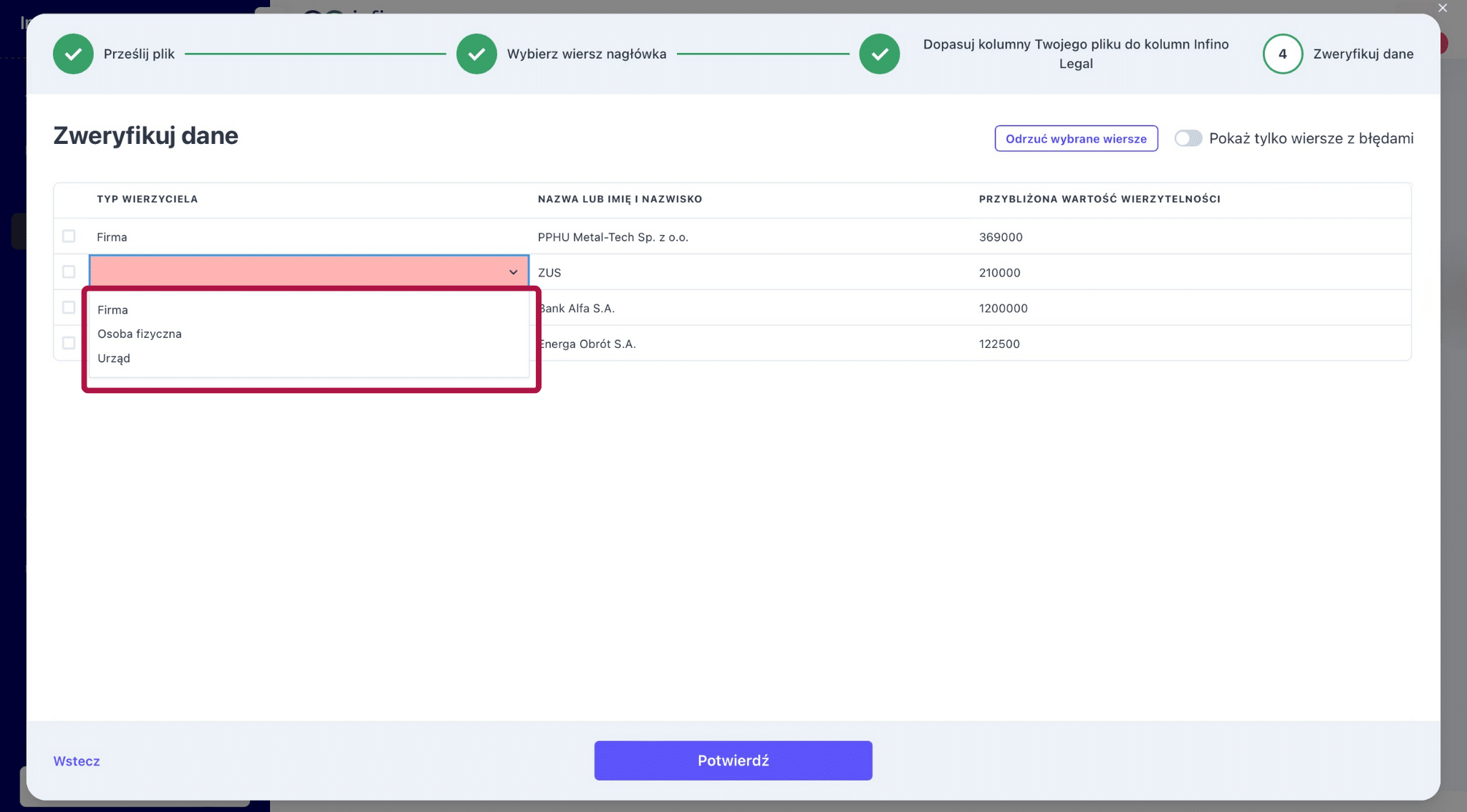Click the TYP WIERZYCIELA column header
1467x812 pixels.
[x=147, y=199]
